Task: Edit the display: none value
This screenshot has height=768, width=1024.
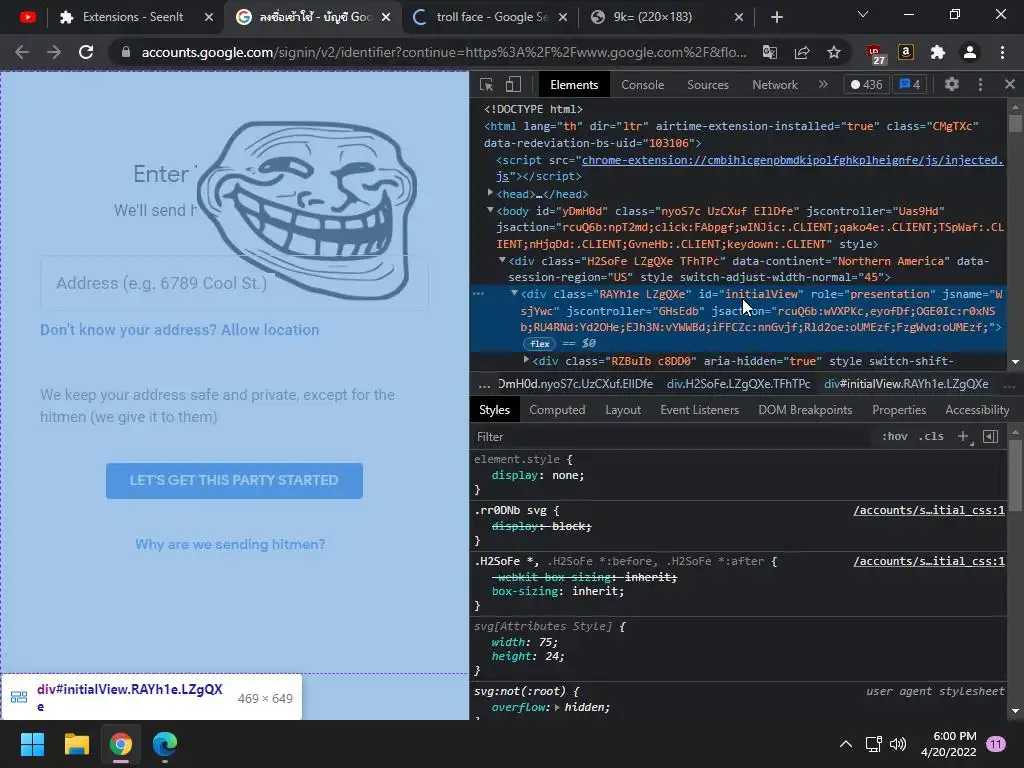Action: tap(566, 475)
